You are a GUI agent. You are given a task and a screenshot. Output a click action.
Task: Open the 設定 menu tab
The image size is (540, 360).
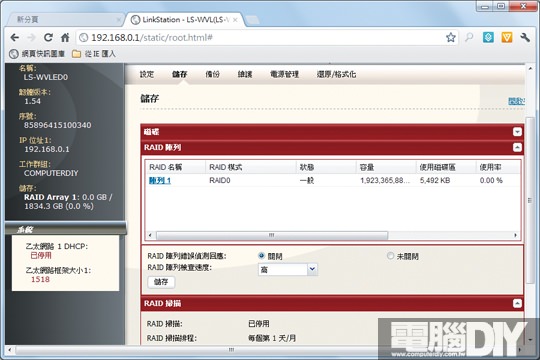147,74
